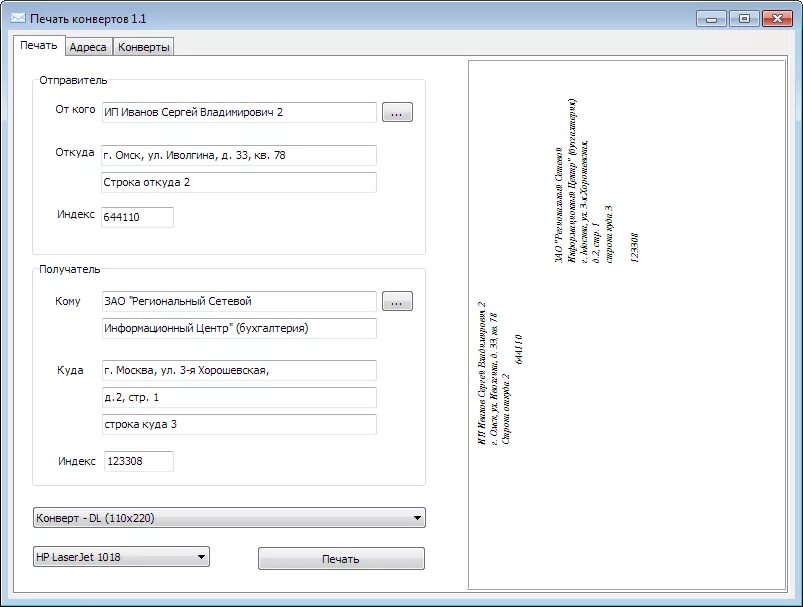The image size is (803, 607).
Task: Focus the Откуда first address line field
Action: pos(239,155)
